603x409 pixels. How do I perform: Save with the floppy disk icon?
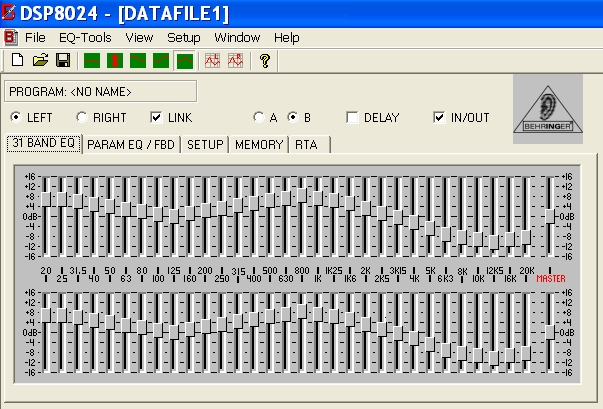coord(63,60)
